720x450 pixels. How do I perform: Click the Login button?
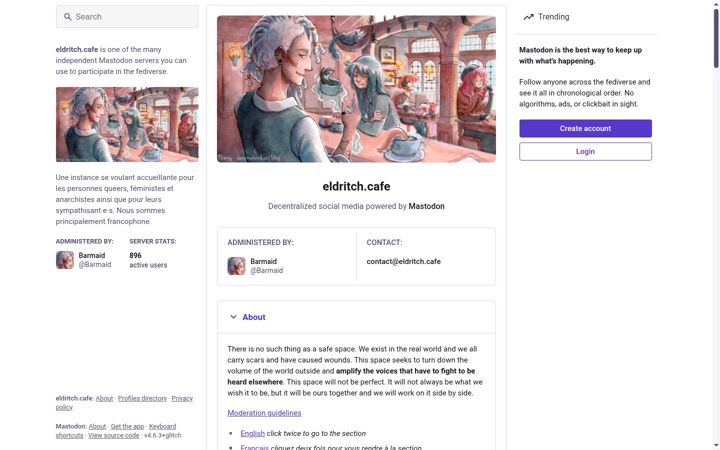[585, 152]
